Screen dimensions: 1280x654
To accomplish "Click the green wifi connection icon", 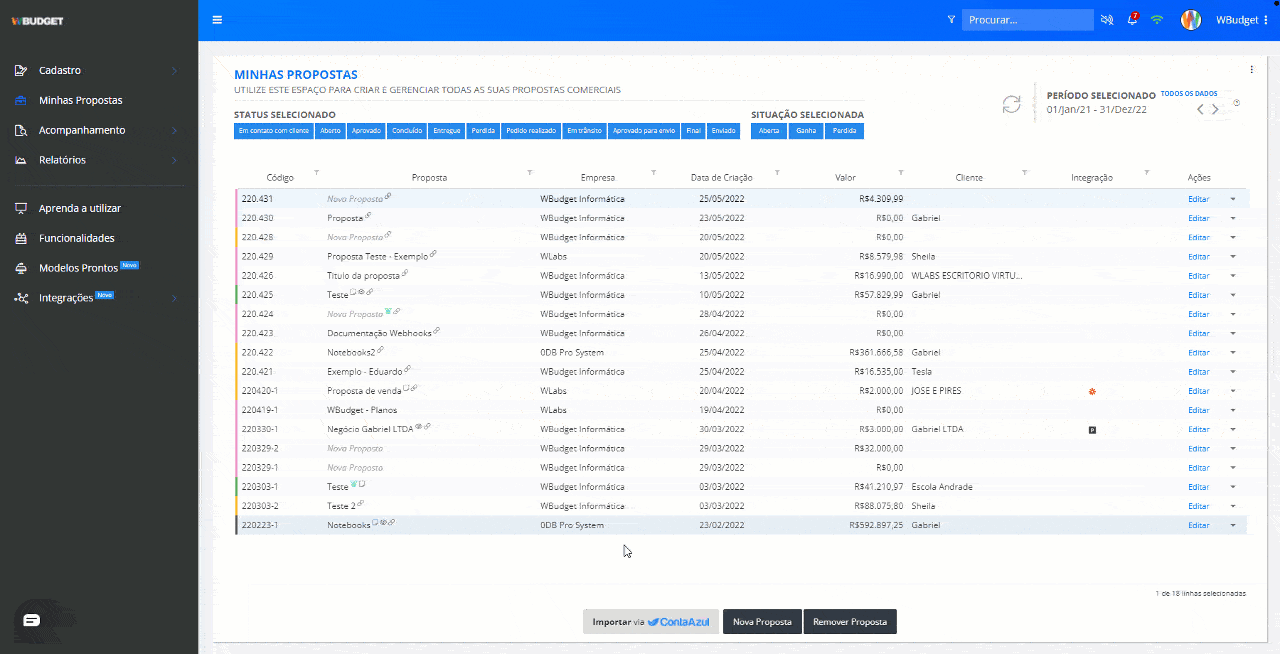I will (1157, 19).
